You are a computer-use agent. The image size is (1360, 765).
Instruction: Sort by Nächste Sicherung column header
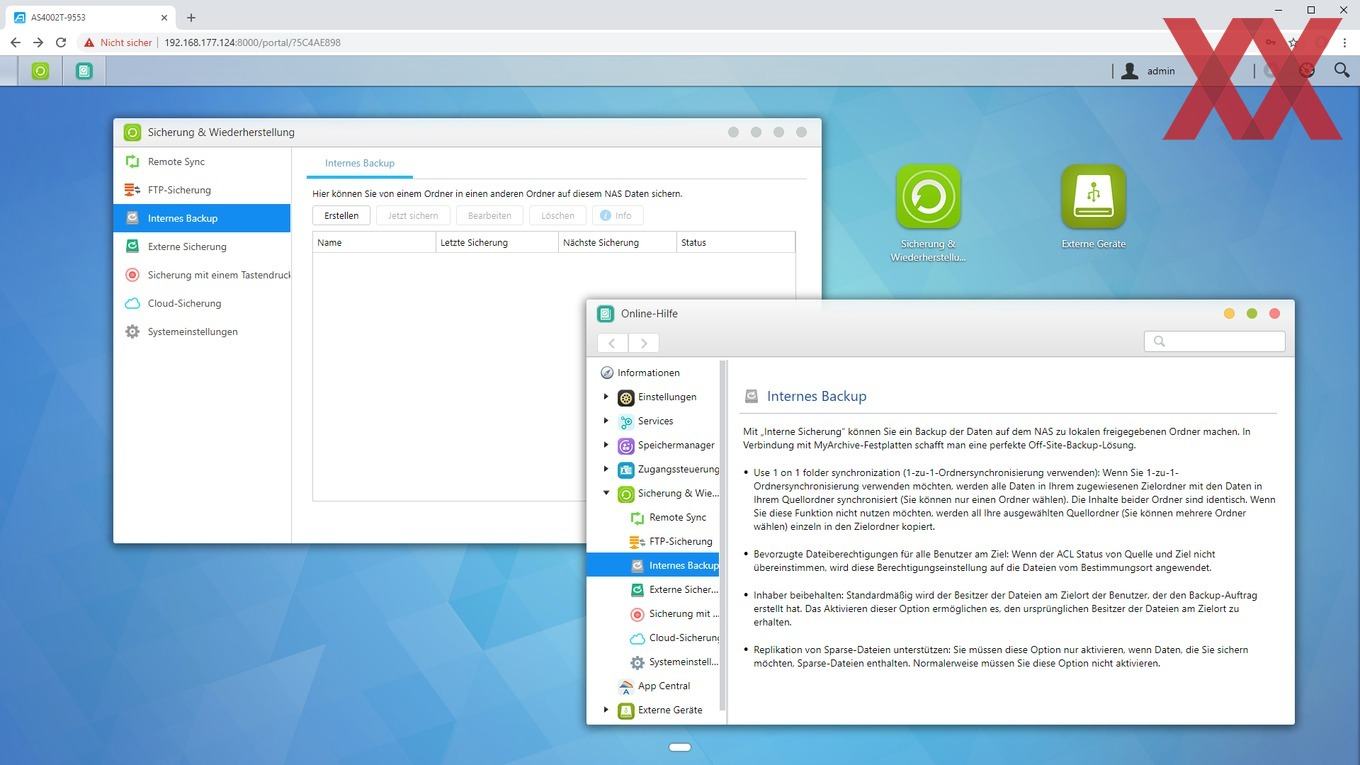click(617, 242)
